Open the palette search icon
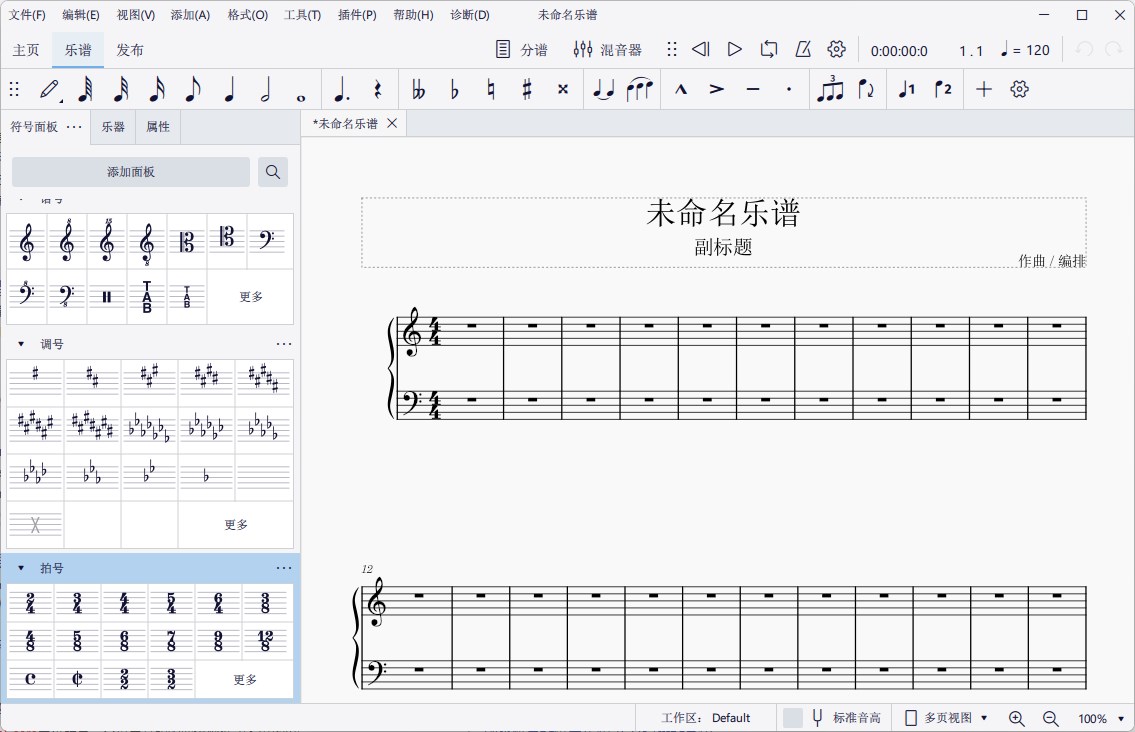The image size is (1135, 732). [x=272, y=171]
